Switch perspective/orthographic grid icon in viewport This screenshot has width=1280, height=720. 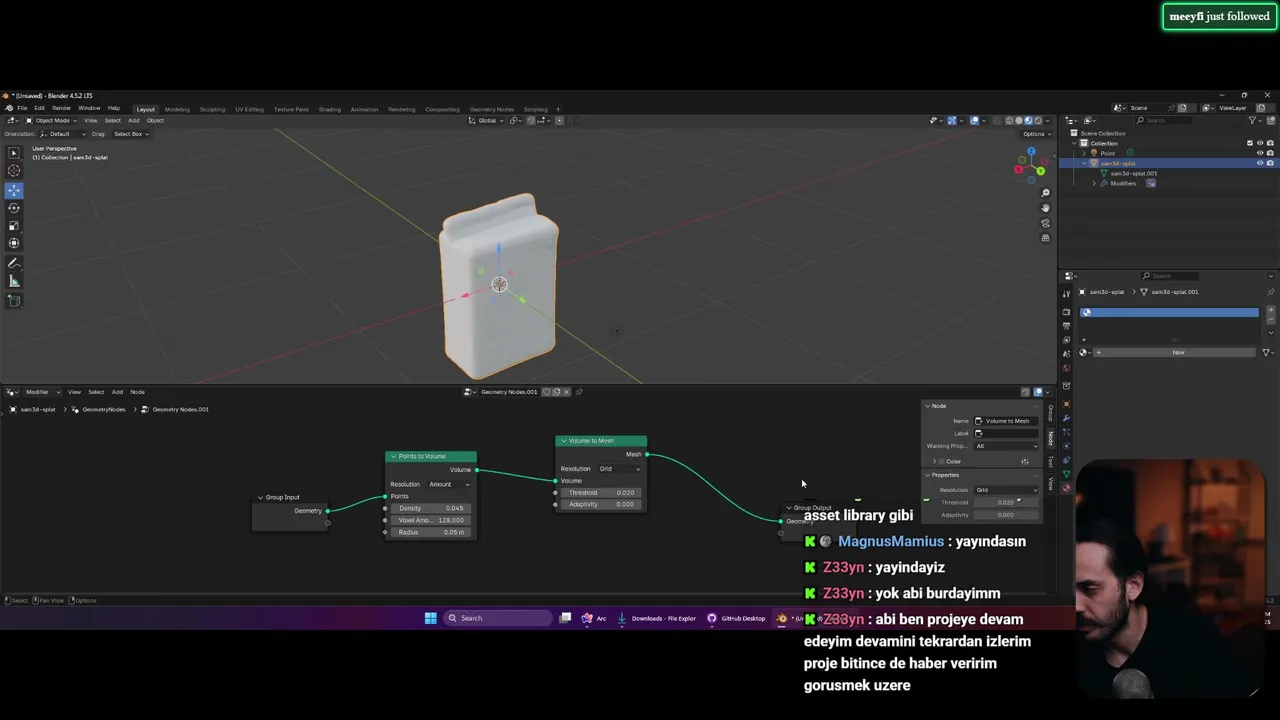[1045, 238]
